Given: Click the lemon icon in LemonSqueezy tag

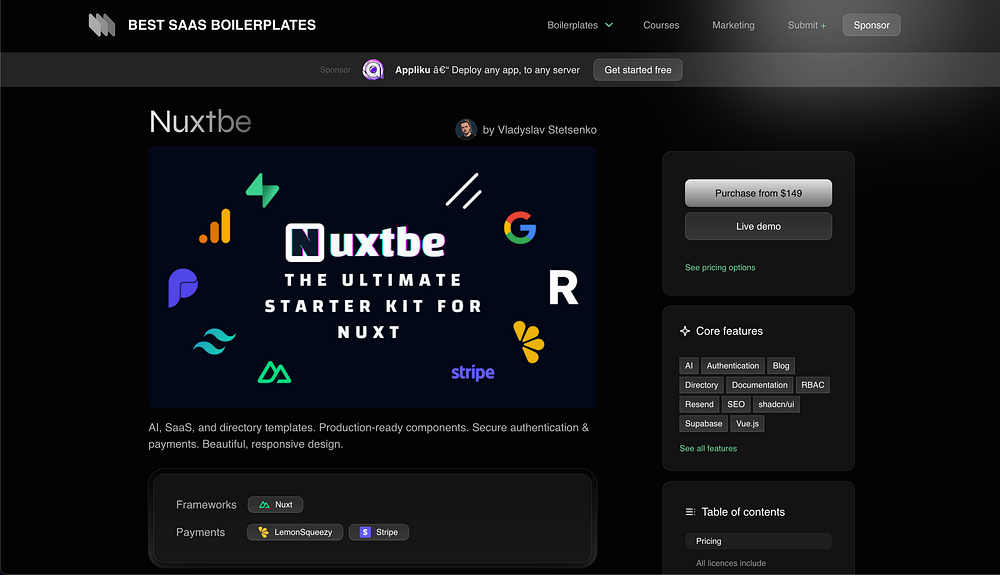Looking at the screenshot, I should coord(263,532).
